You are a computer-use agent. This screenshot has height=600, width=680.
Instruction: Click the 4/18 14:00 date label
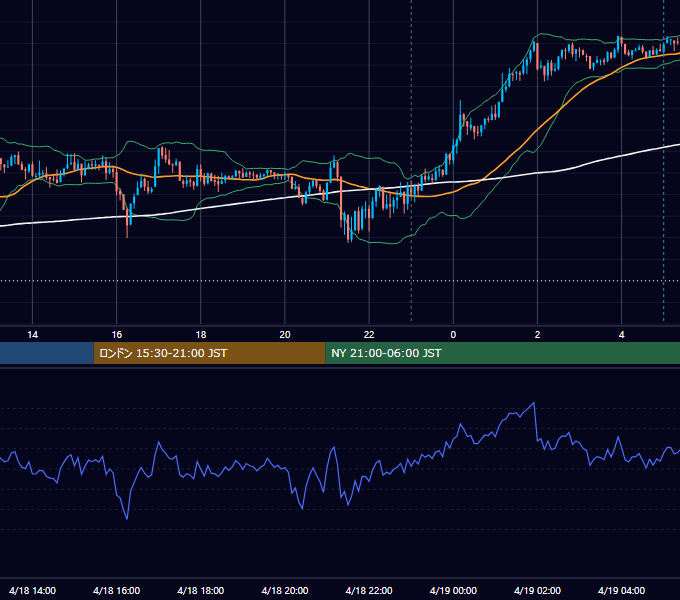click(x=33, y=590)
